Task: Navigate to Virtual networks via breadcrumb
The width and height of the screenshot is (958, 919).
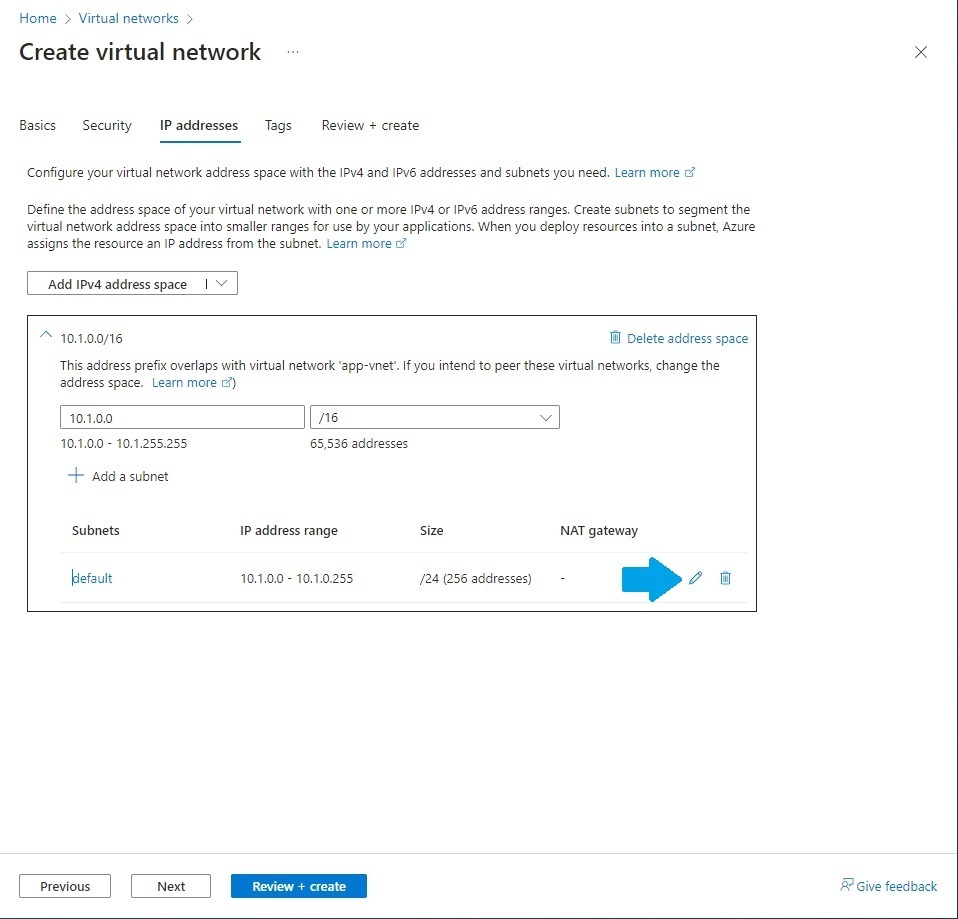Action: pyautogui.click(x=128, y=17)
